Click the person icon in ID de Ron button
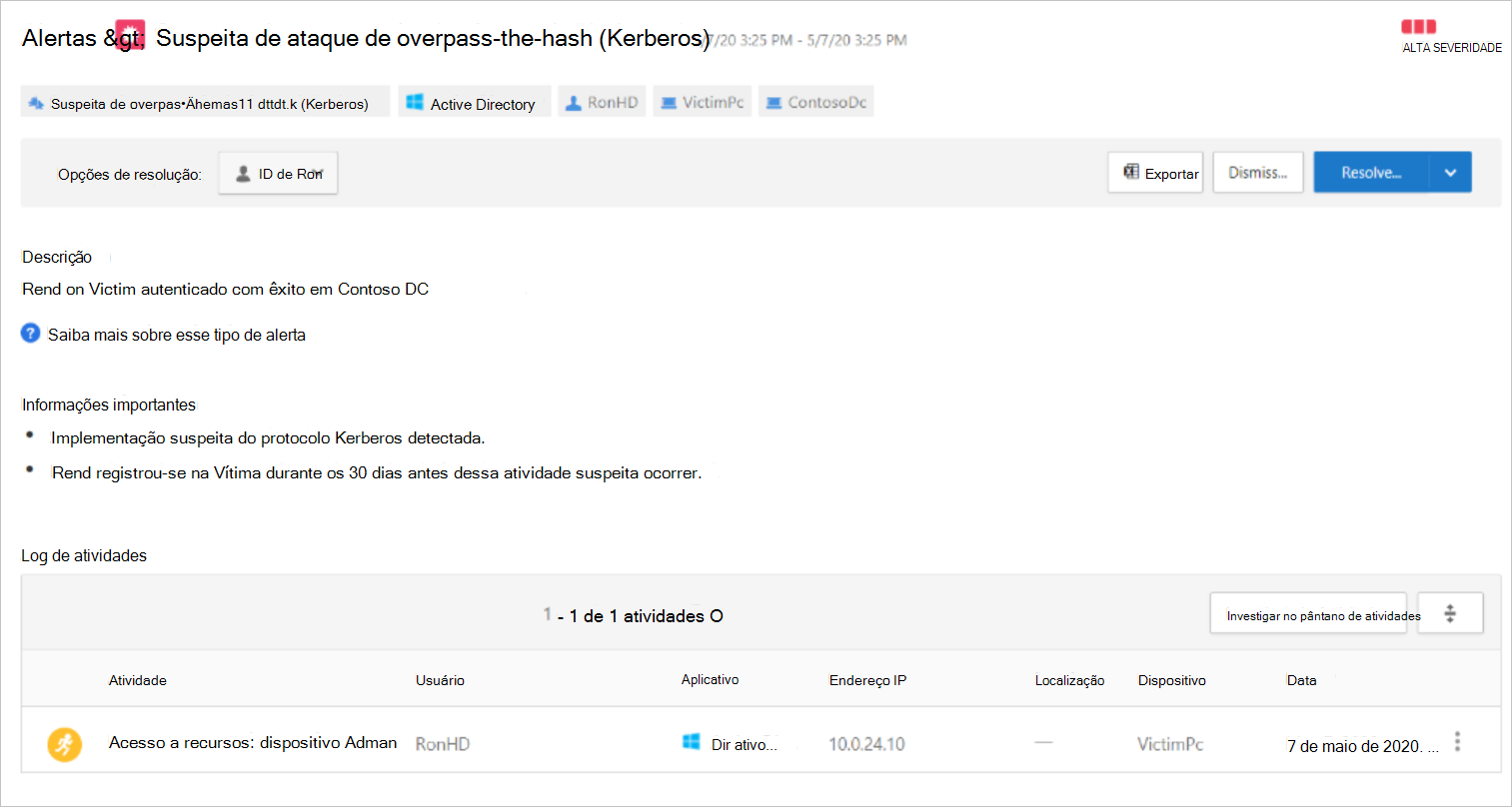1512x807 pixels. 243,174
